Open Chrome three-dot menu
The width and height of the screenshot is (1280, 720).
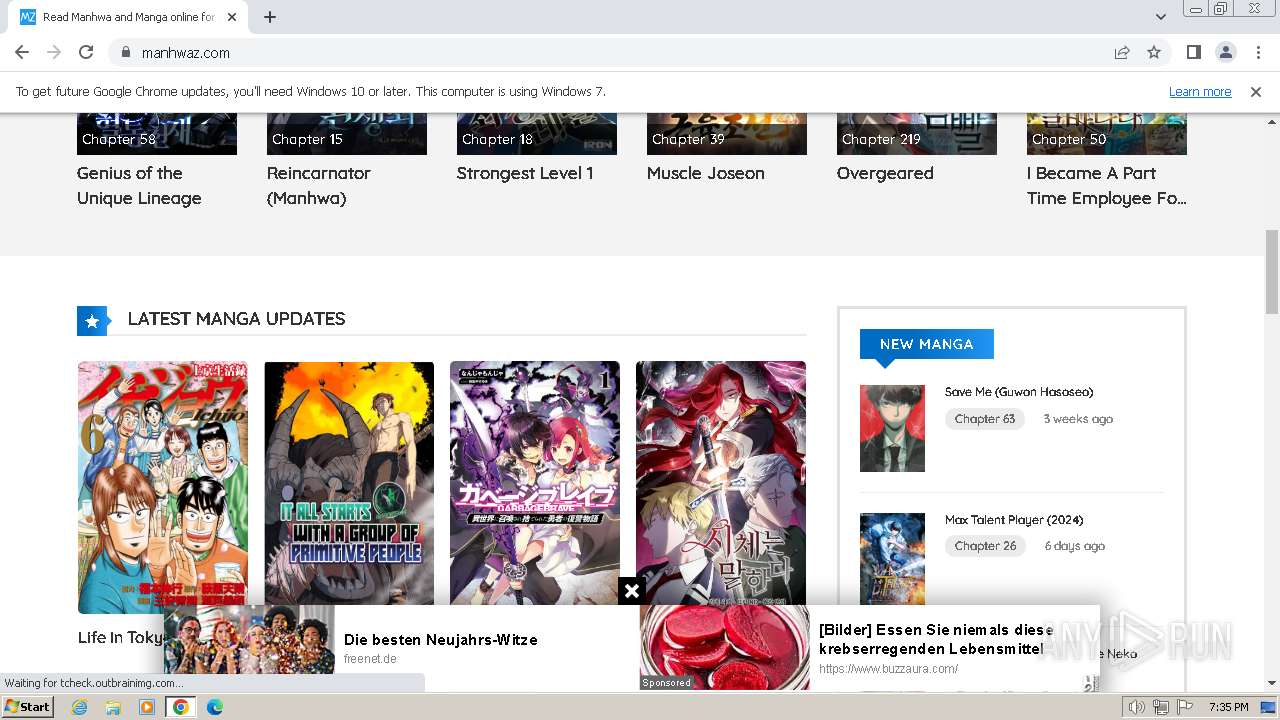1257,52
